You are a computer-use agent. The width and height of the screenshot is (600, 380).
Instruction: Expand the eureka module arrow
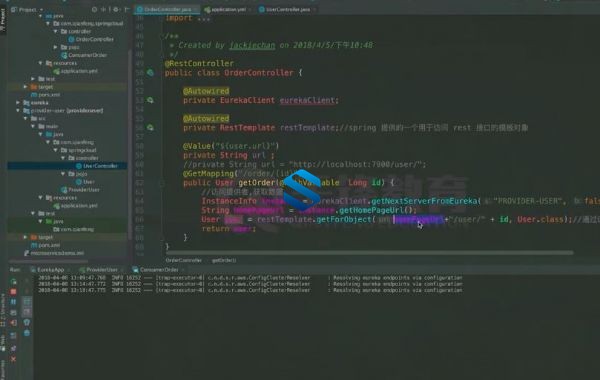tap(18, 103)
